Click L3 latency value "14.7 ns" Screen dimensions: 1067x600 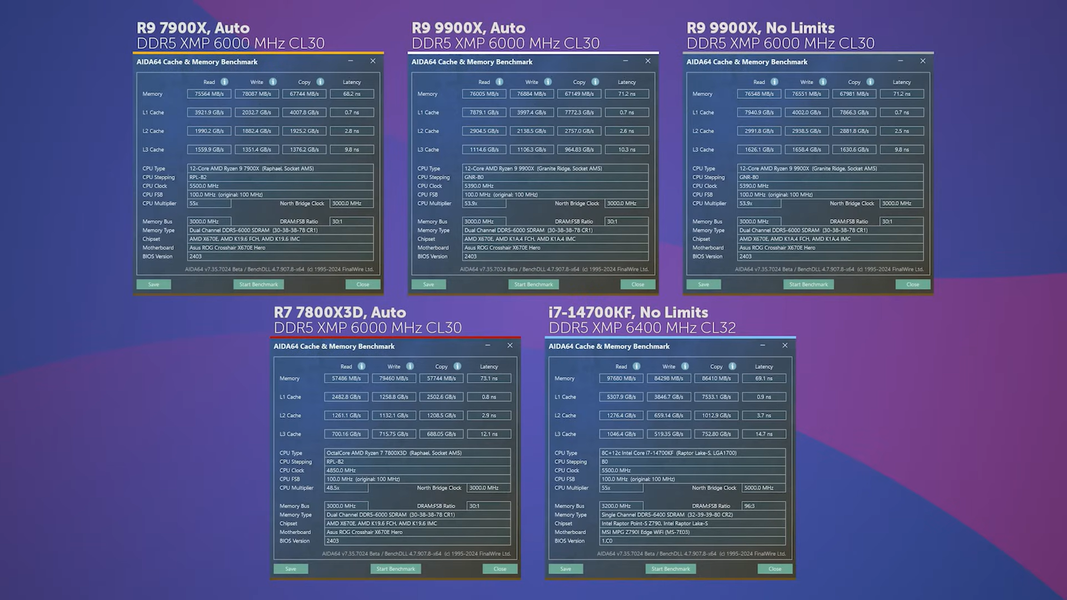point(764,434)
